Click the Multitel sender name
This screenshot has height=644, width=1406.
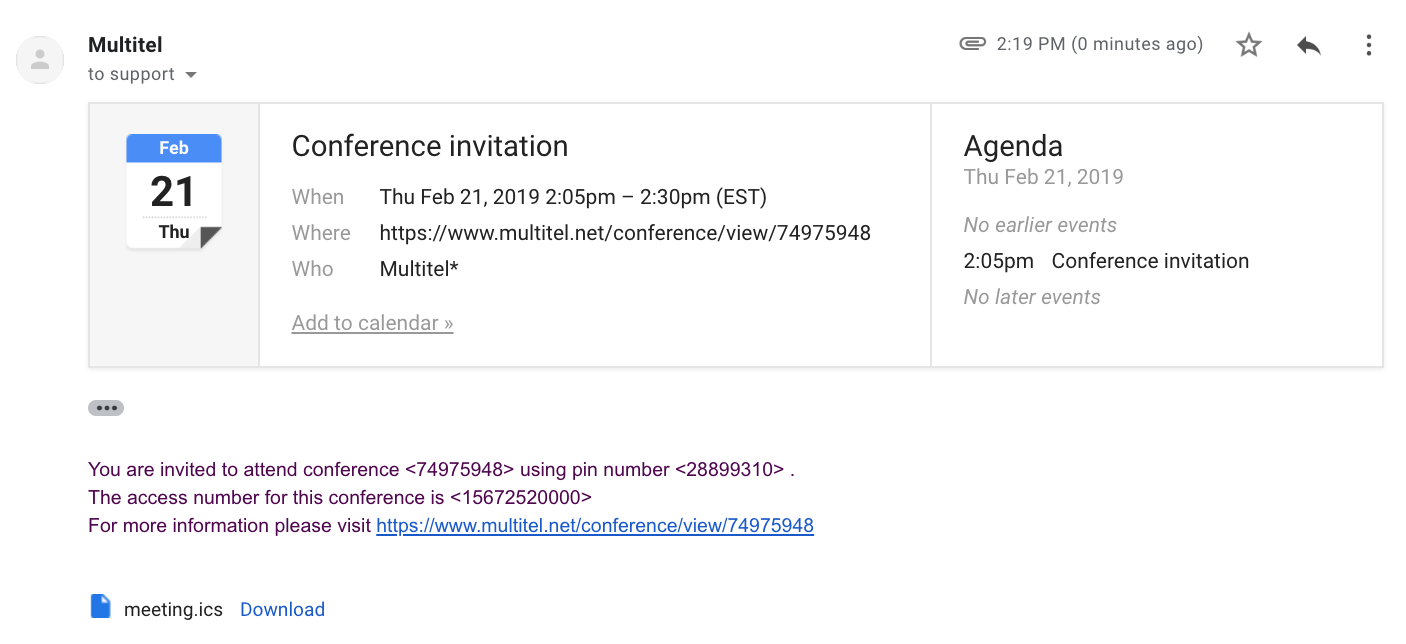pos(125,45)
